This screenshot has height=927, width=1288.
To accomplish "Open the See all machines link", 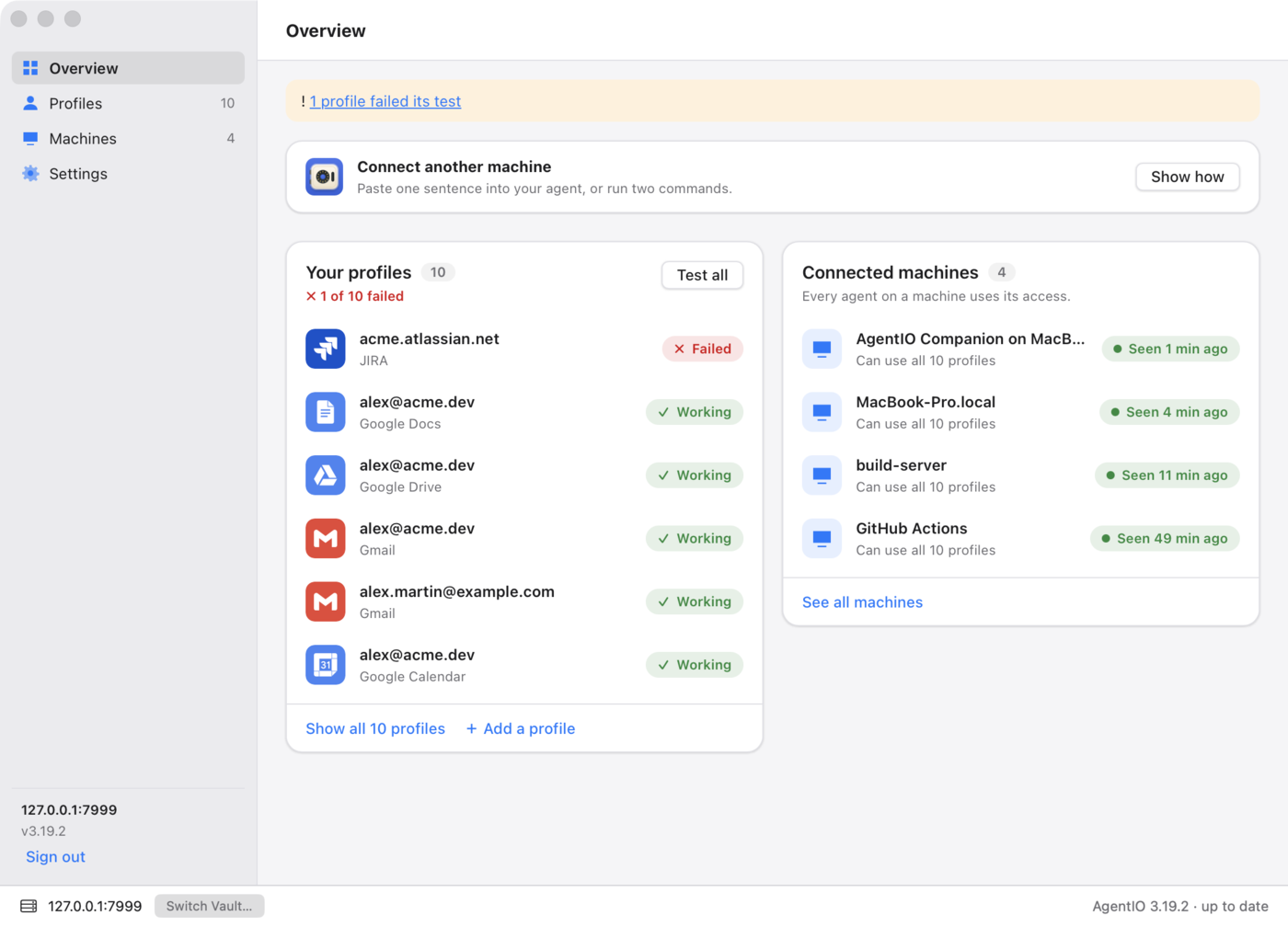I will tap(862, 602).
